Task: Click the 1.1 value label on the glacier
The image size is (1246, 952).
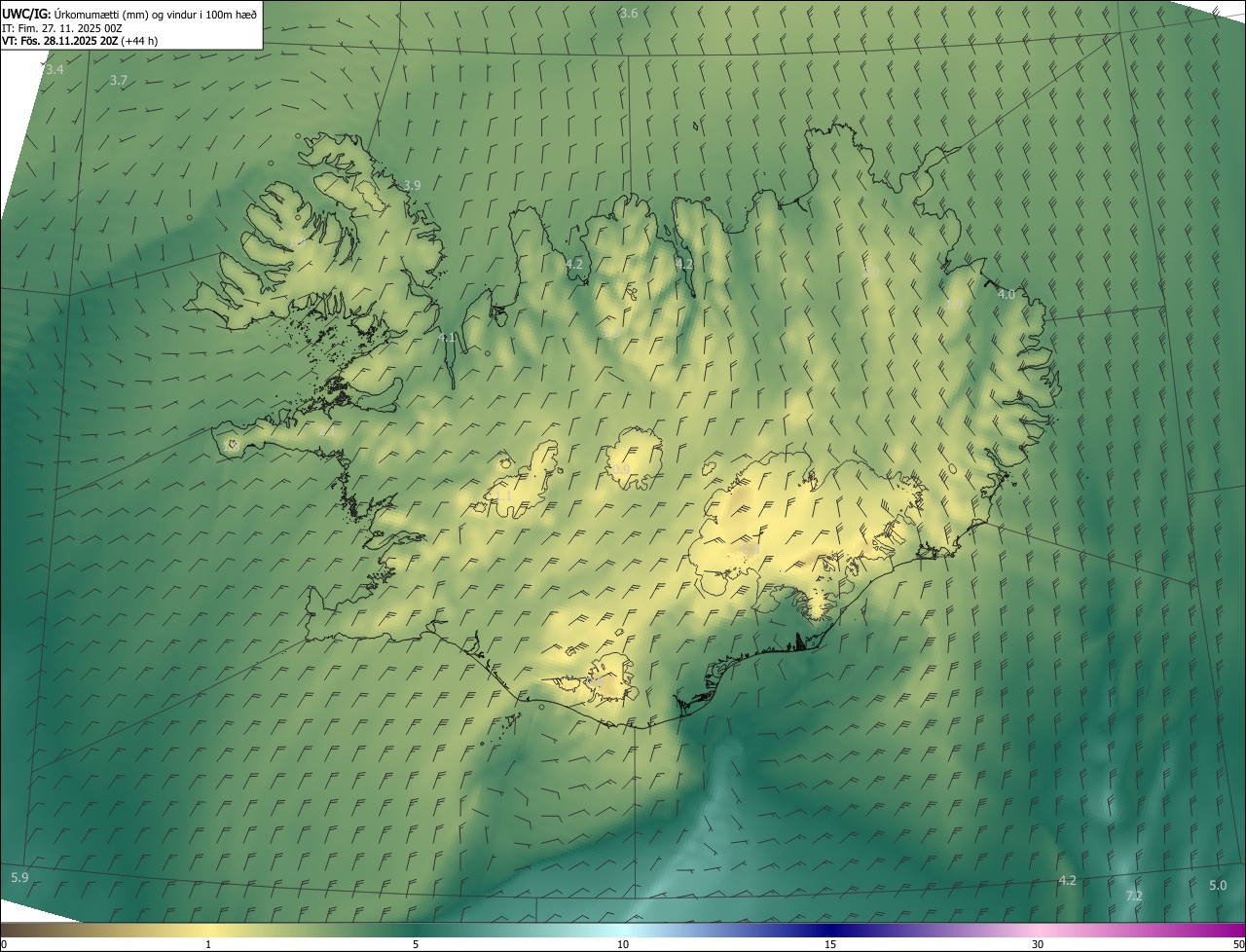Action: point(503,496)
